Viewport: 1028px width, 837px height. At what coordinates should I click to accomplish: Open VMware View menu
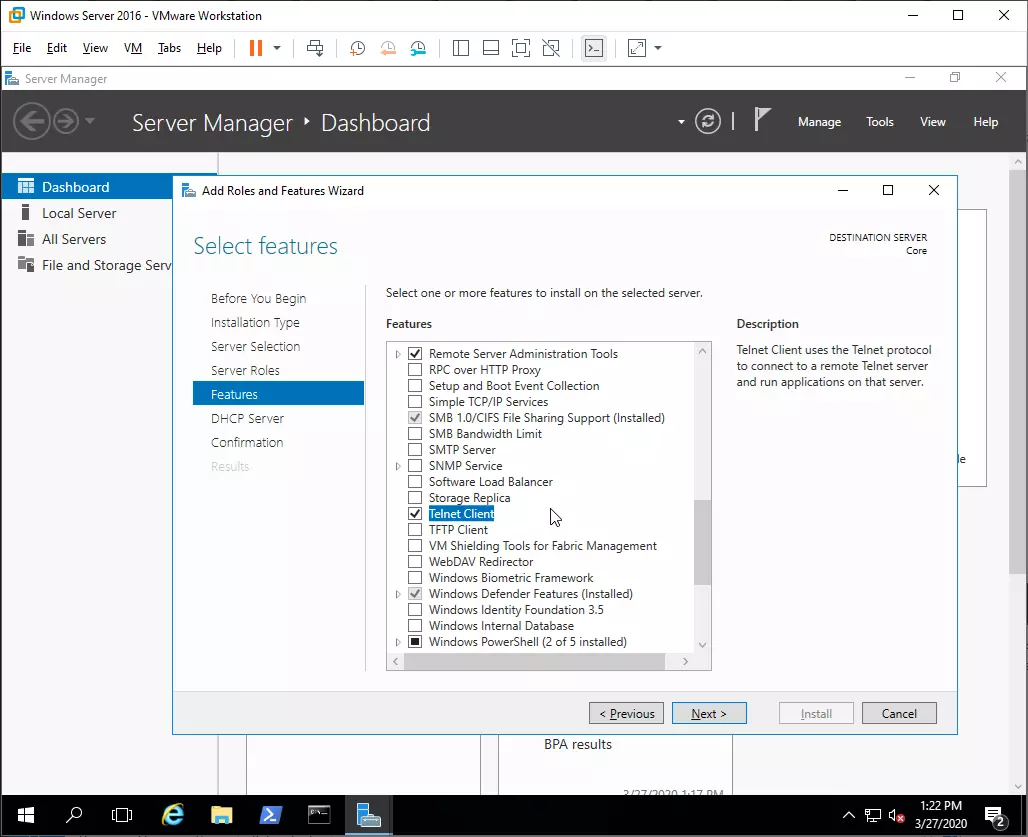[95, 48]
